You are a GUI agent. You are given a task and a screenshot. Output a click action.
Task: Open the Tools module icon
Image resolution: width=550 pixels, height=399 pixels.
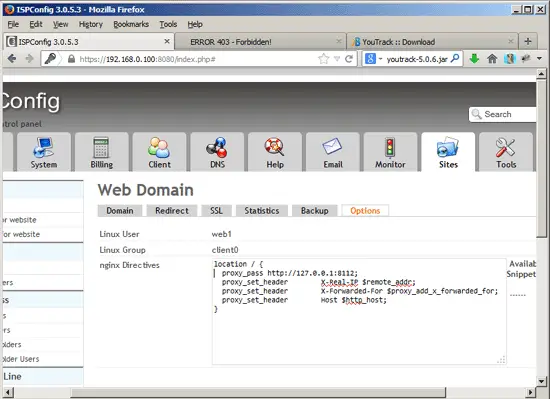point(506,152)
